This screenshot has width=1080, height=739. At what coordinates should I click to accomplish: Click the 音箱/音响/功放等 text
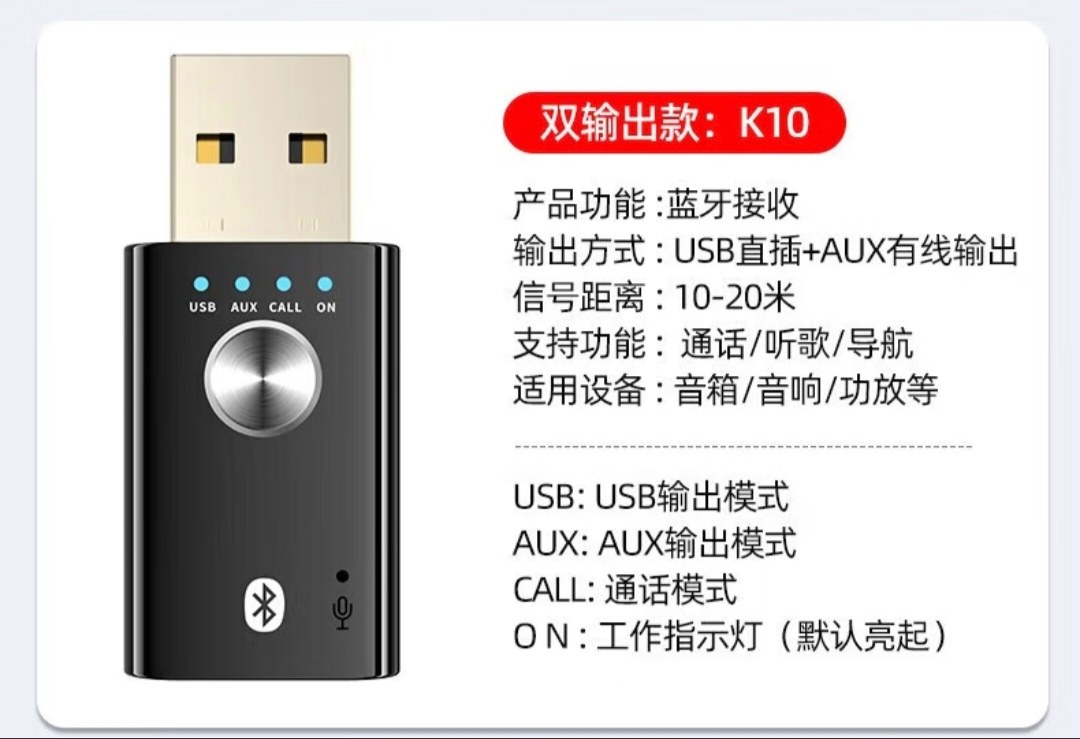[806, 390]
